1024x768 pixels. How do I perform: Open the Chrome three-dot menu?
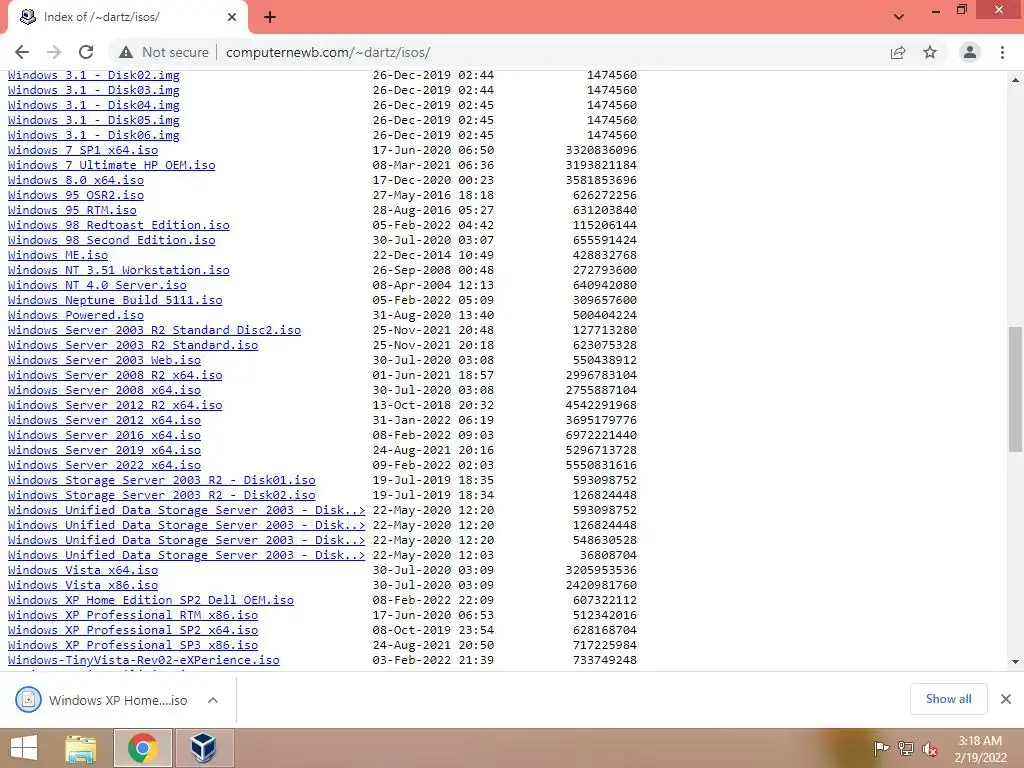1002,52
